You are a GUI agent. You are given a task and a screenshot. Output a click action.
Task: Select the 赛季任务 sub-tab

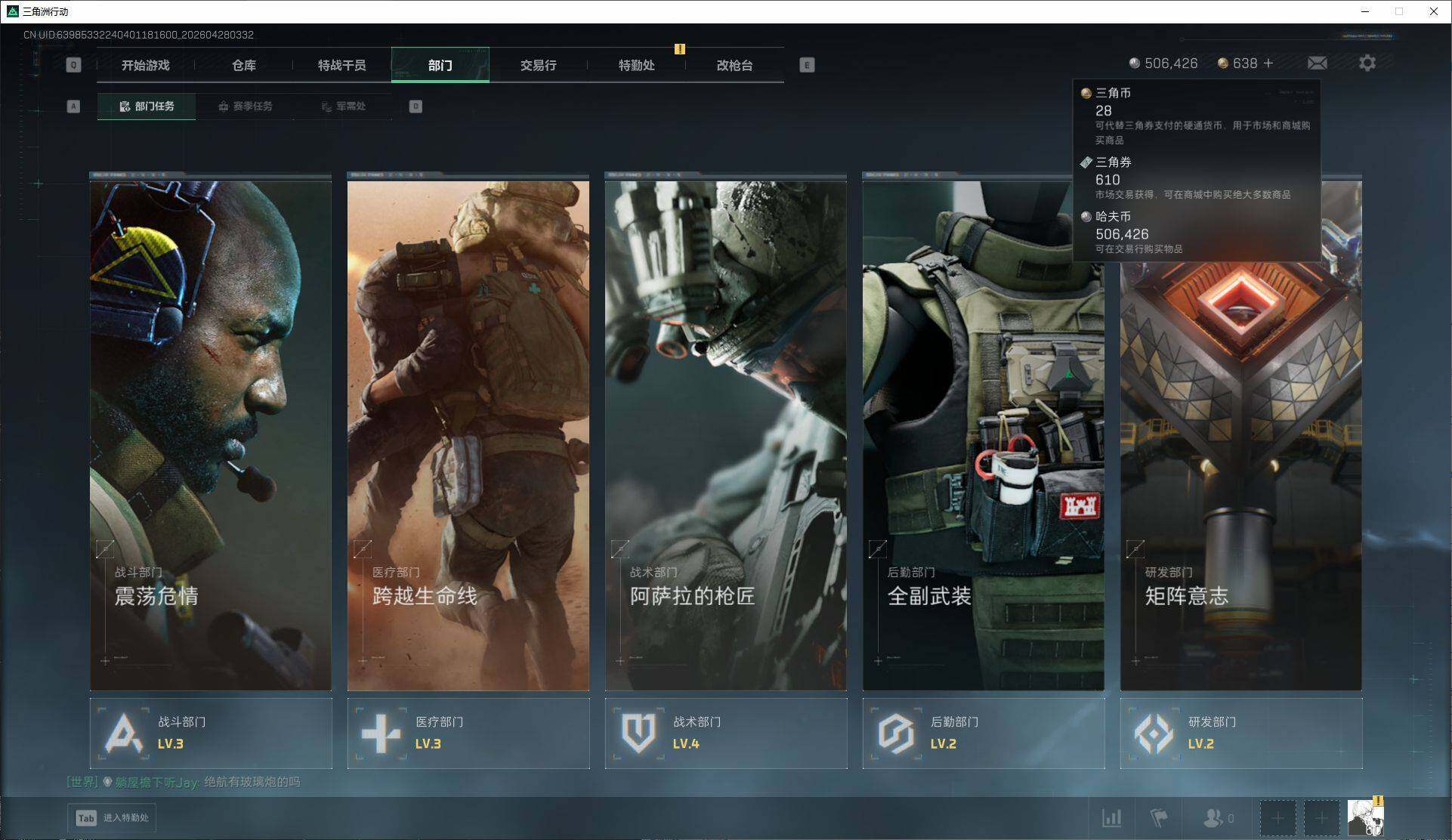click(245, 107)
